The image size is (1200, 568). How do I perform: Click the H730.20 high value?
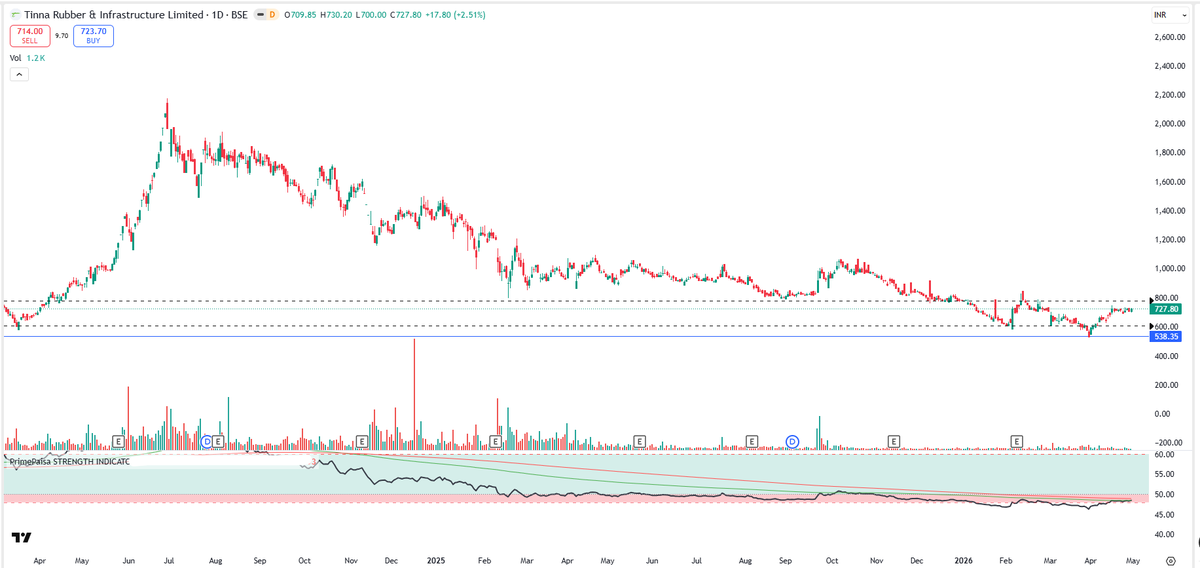tap(336, 15)
